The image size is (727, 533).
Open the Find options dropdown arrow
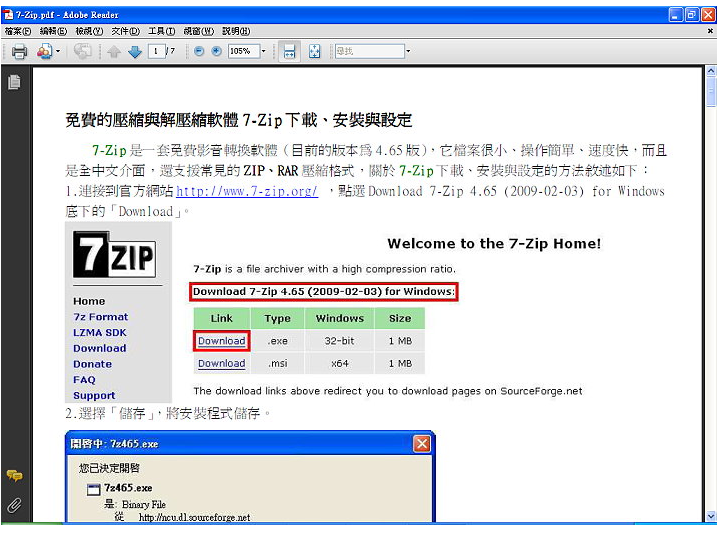(x=408, y=51)
